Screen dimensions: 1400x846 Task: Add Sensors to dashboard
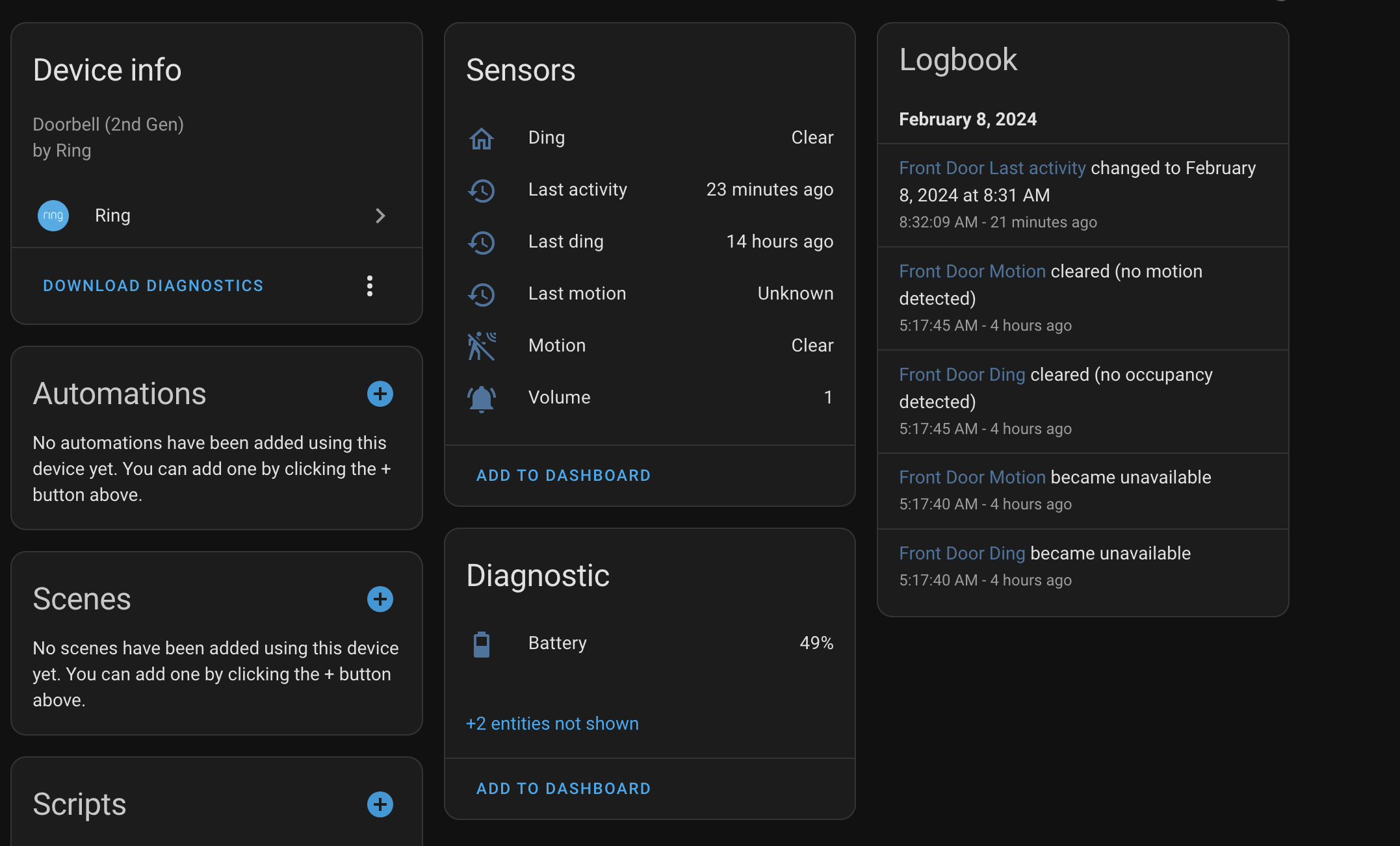(x=563, y=475)
